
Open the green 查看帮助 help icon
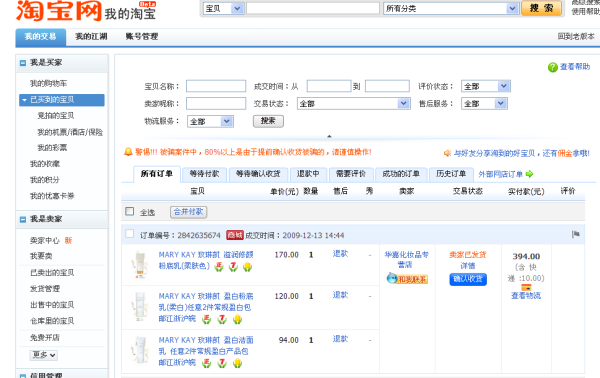[x=553, y=67]
